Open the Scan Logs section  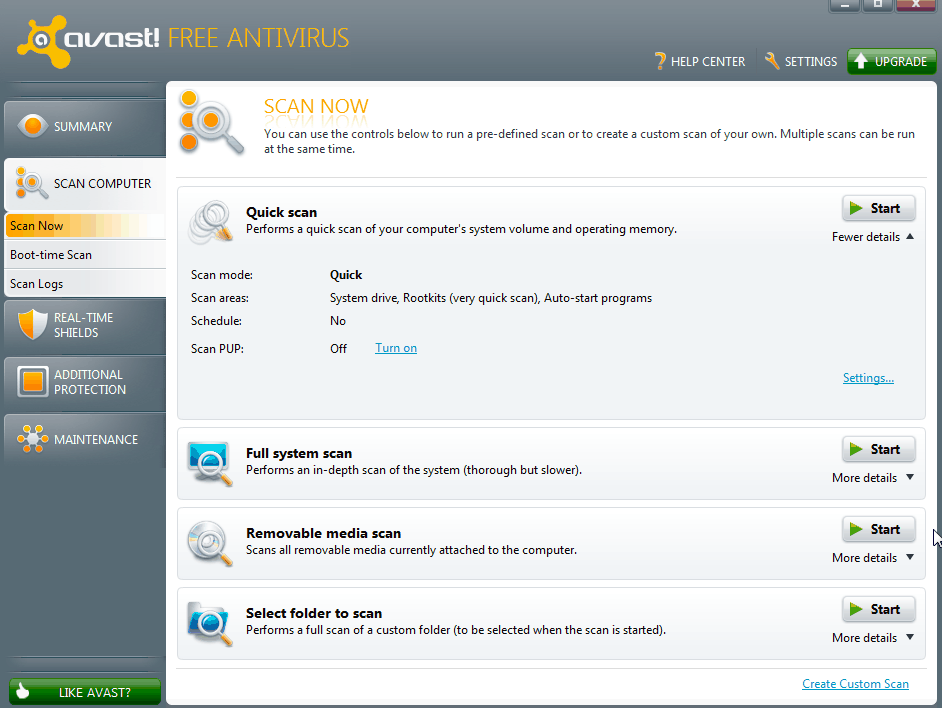pyautogui.click(x=38, y=283)
